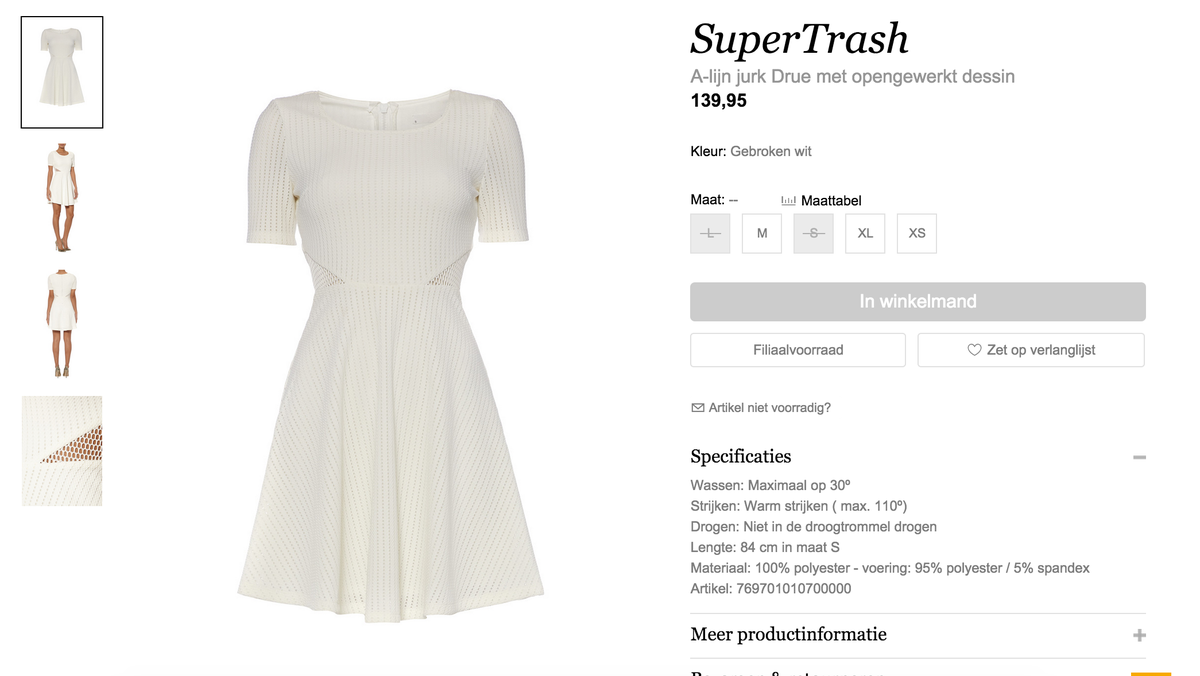The height and width of the screenshot is (676, 1200).
Task: Click the Maattabel ruler icon
Action: [x=788, y=200]
